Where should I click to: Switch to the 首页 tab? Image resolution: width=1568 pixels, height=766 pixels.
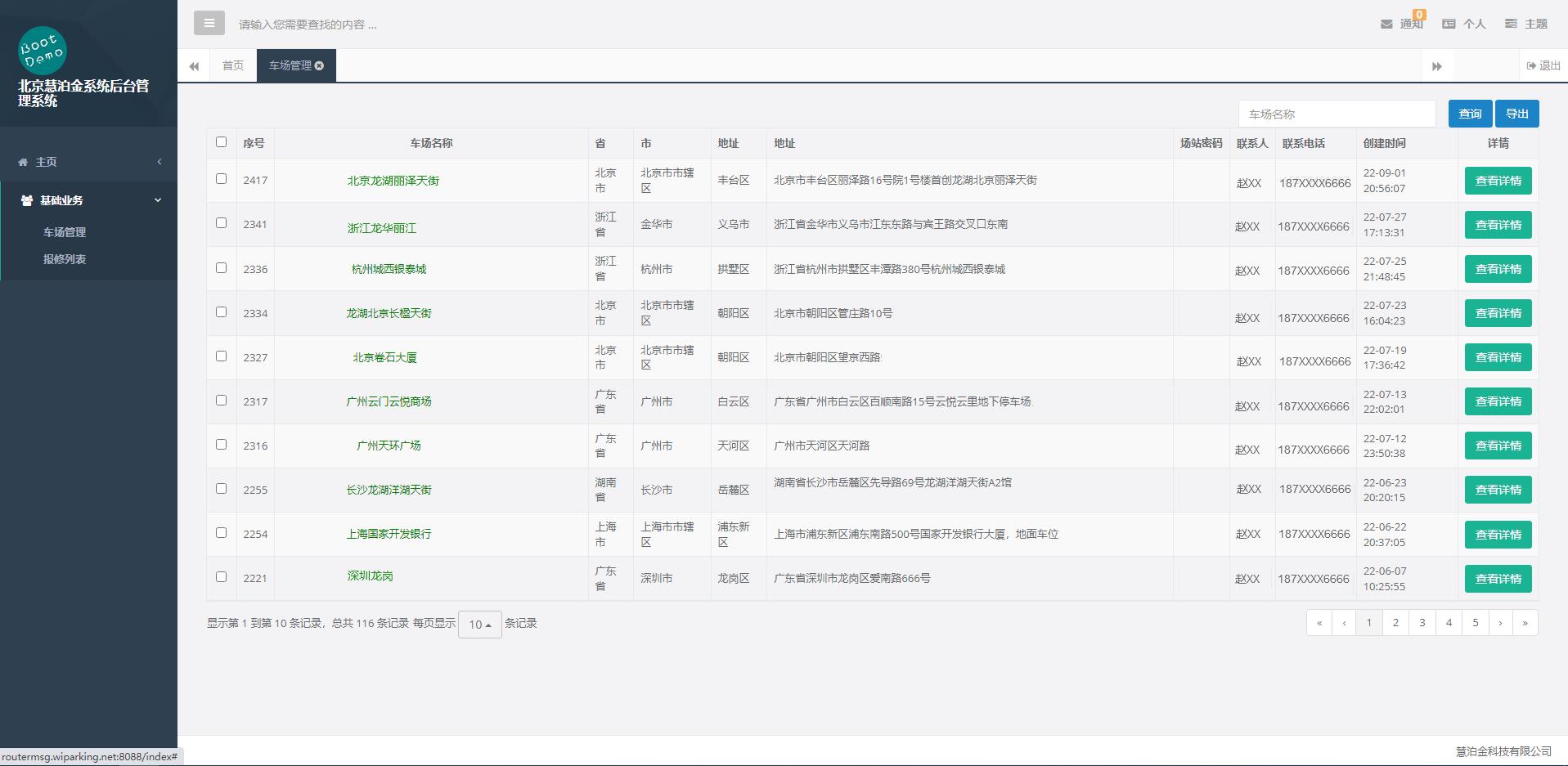[233, 66]
